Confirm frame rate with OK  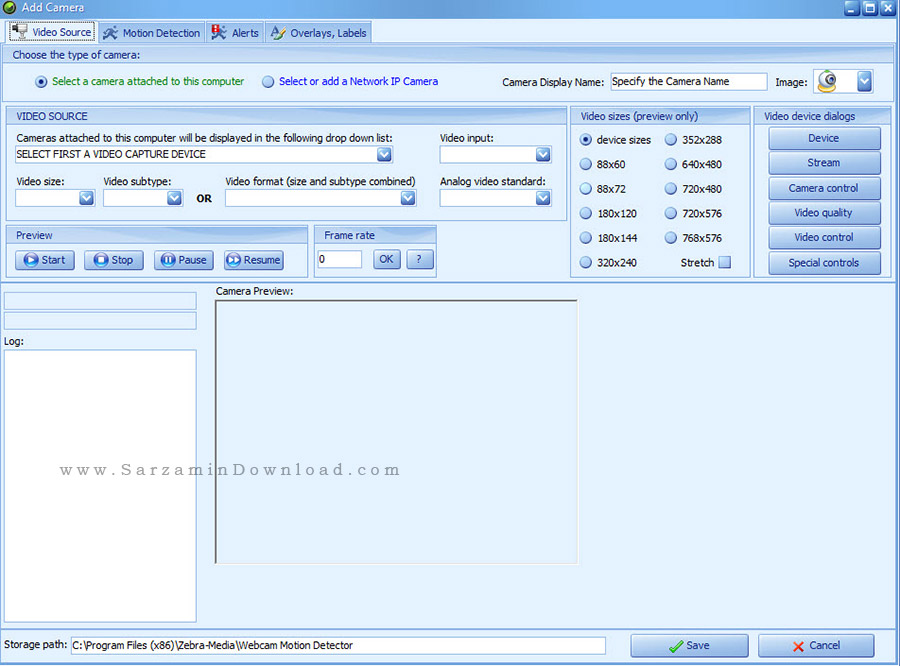[386, 259]
